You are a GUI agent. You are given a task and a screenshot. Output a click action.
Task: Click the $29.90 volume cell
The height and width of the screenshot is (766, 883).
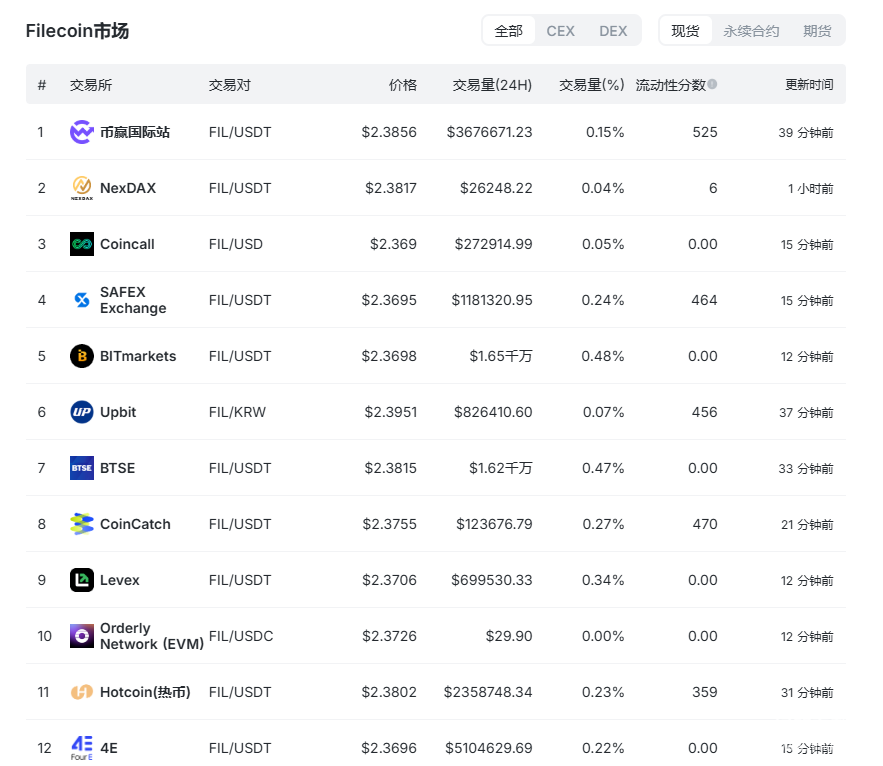click(509, 636)
